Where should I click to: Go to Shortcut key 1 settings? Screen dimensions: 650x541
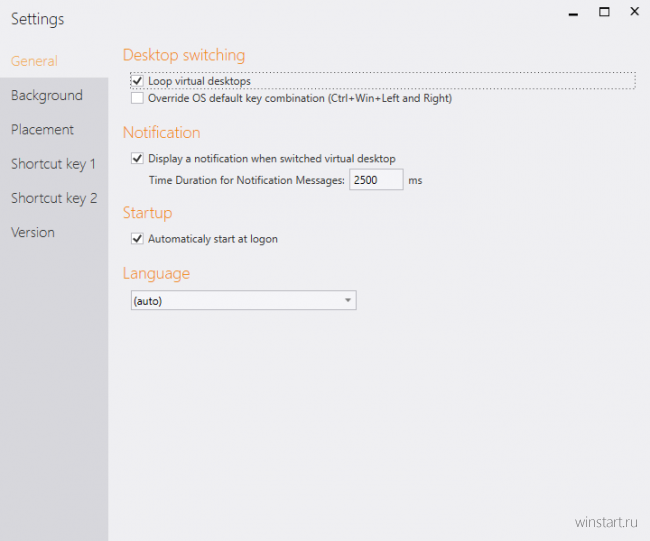pos(53,164)
